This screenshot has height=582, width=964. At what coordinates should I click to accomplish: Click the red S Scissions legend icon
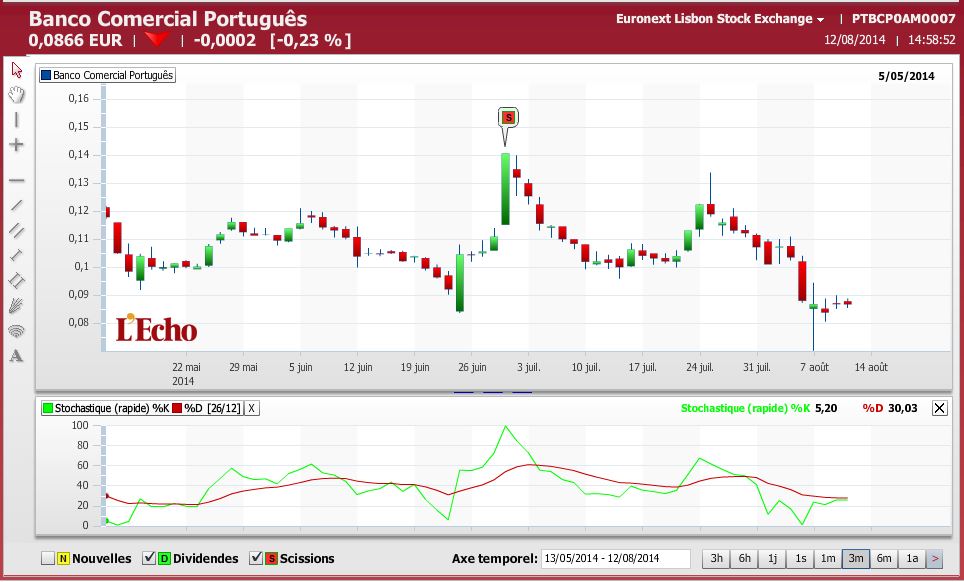[x=271, y=558]
